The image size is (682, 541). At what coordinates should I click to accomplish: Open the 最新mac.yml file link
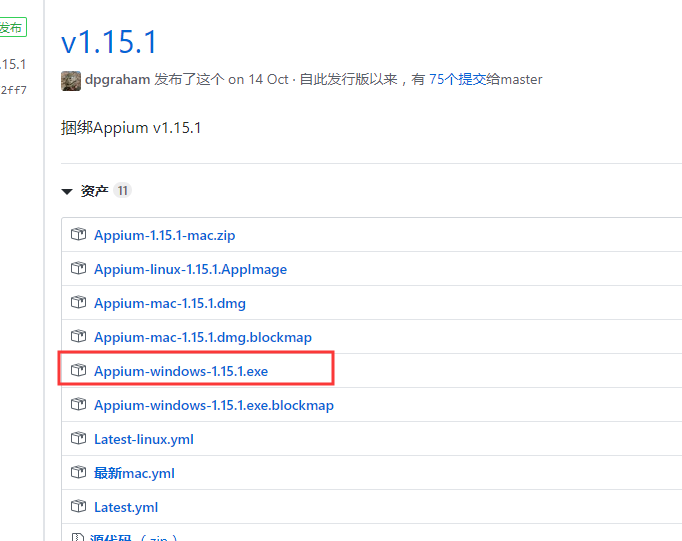click(134, 473)
